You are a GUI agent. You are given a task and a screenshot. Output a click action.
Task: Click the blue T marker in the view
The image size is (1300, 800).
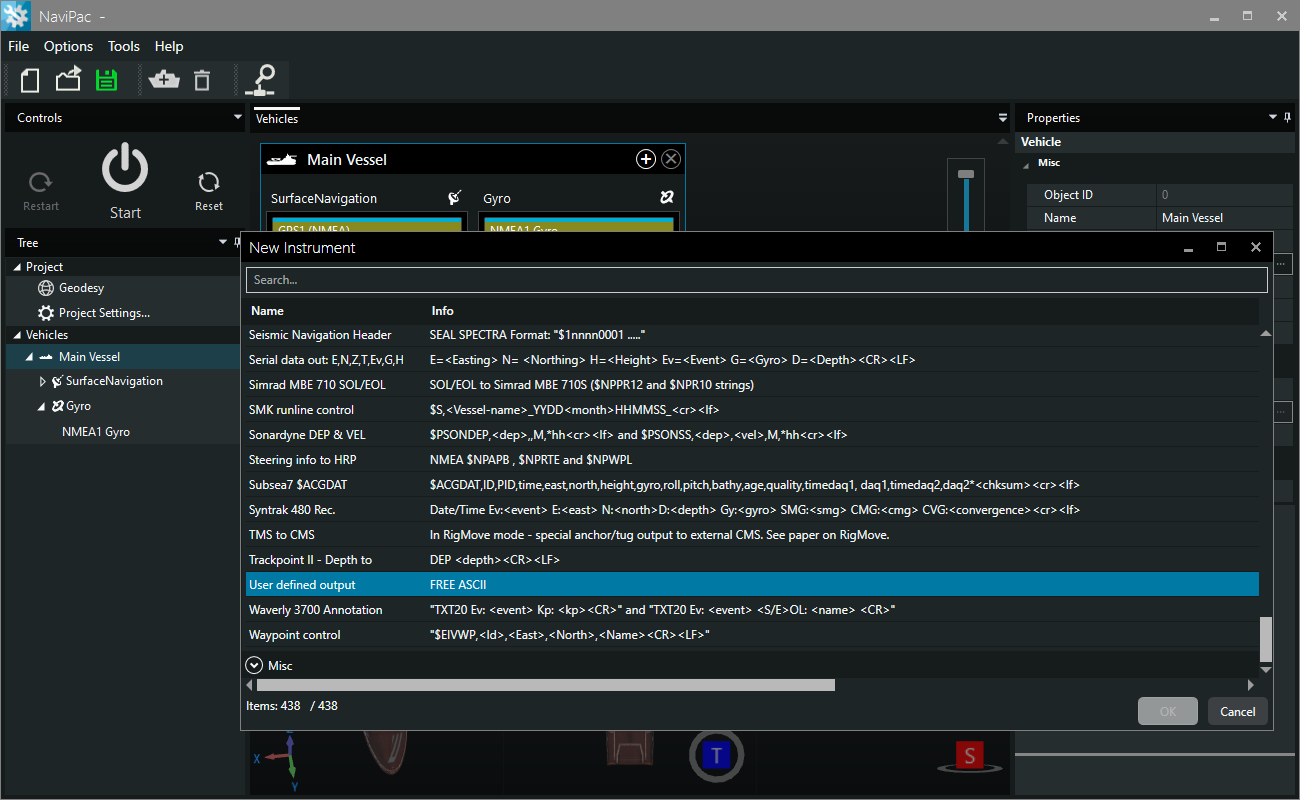point(716,755)
